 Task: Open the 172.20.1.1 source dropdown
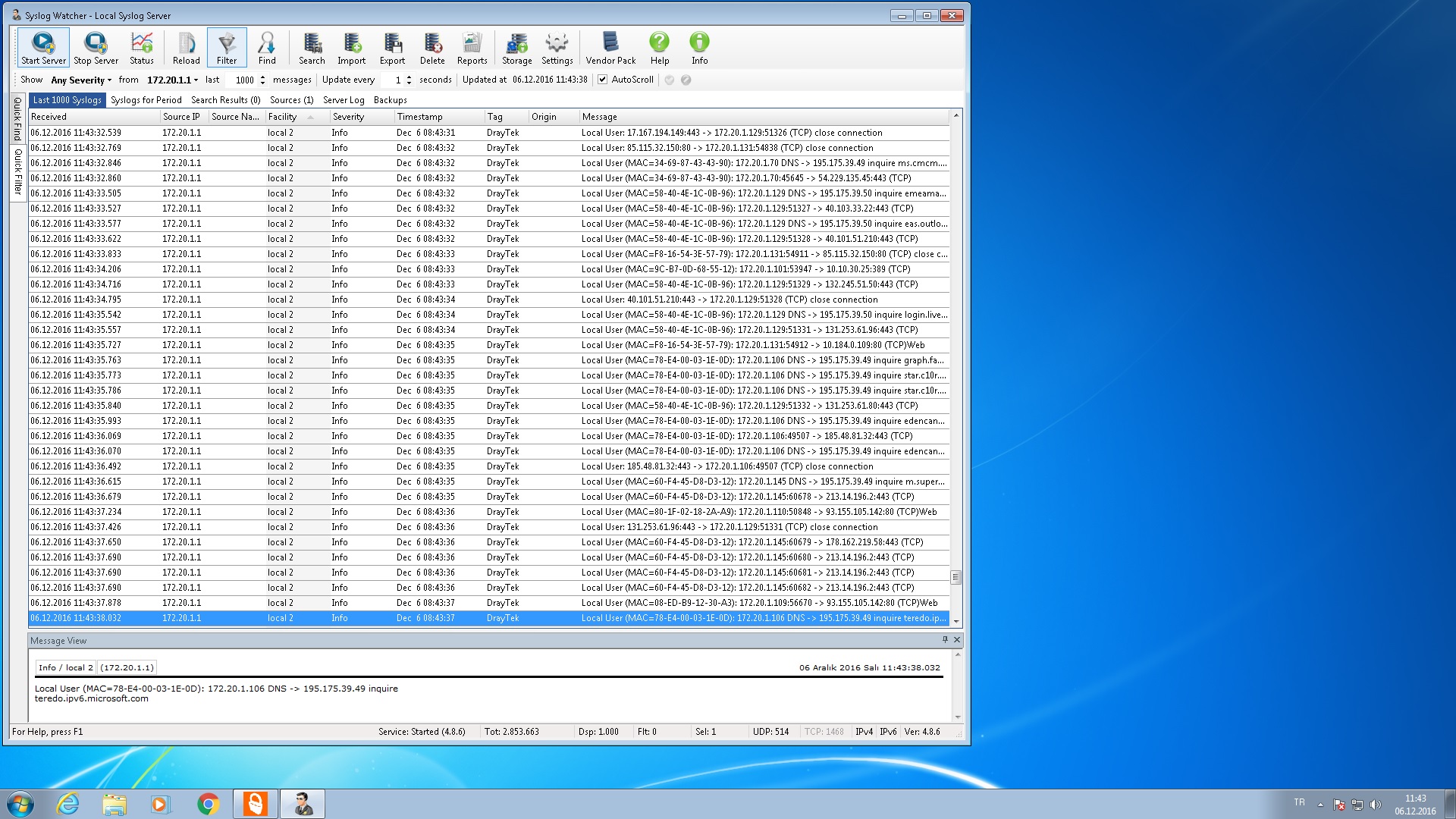(173, 80)
